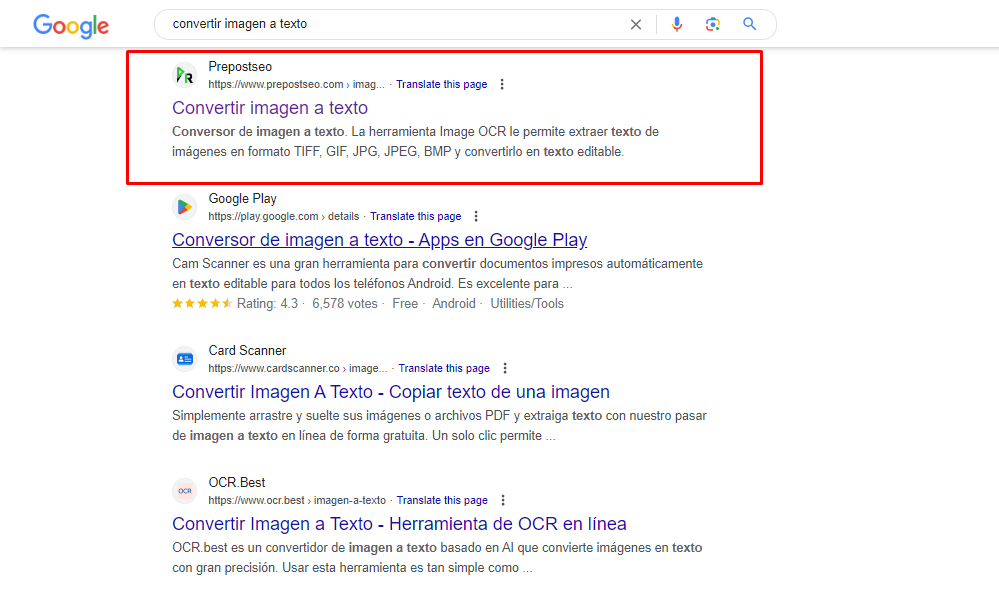This screenshot has width=999, height=606.
Task: Clear the search query with the X icon
Action: point(636,23)
